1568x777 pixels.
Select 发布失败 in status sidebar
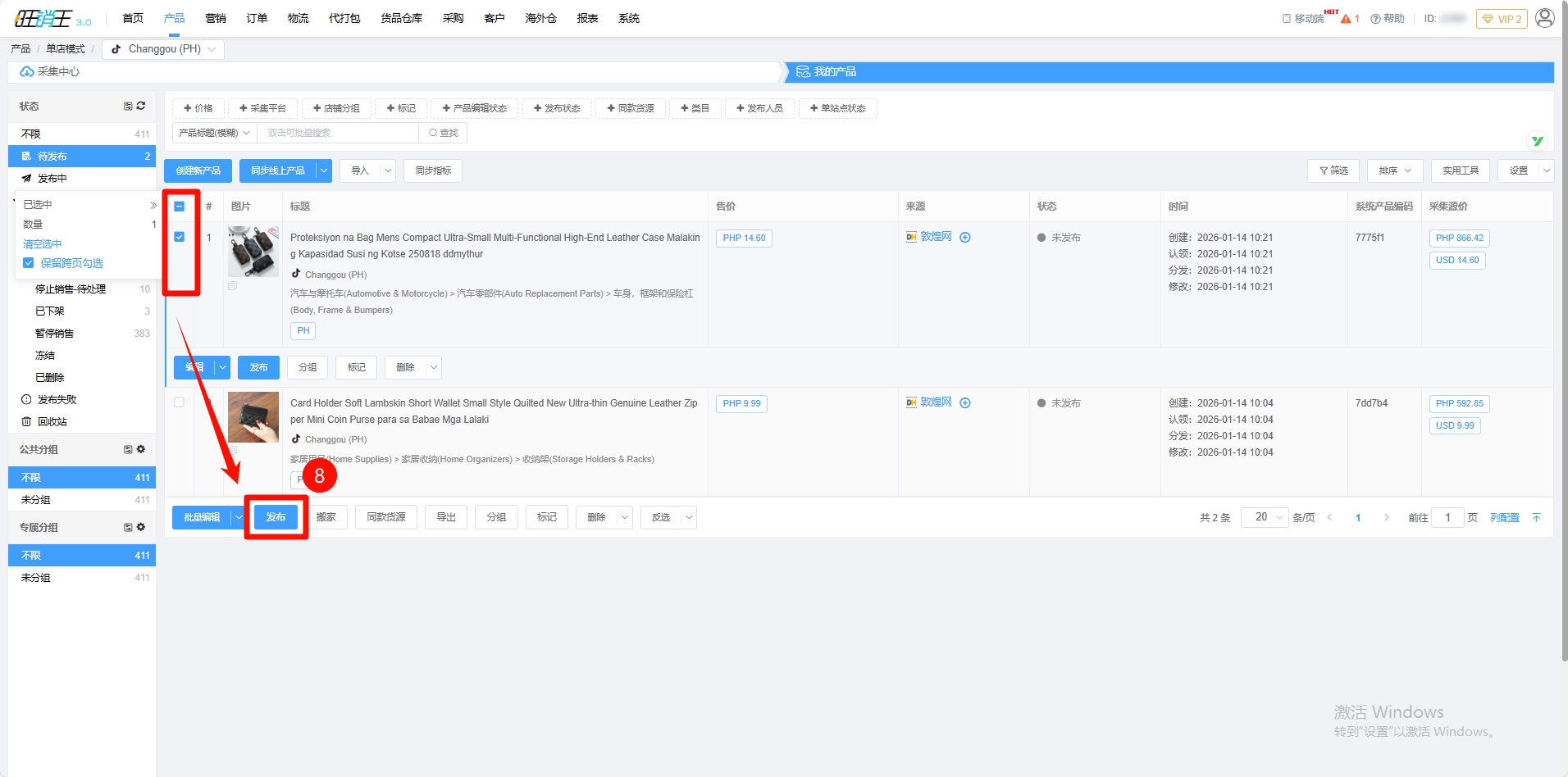coord(57,399)
